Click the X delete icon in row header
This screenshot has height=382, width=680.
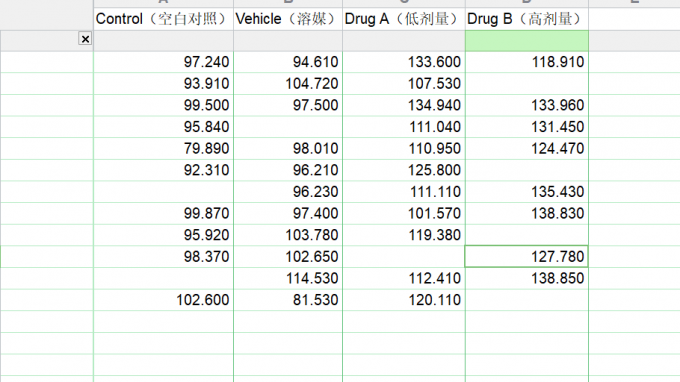[85, 39]
